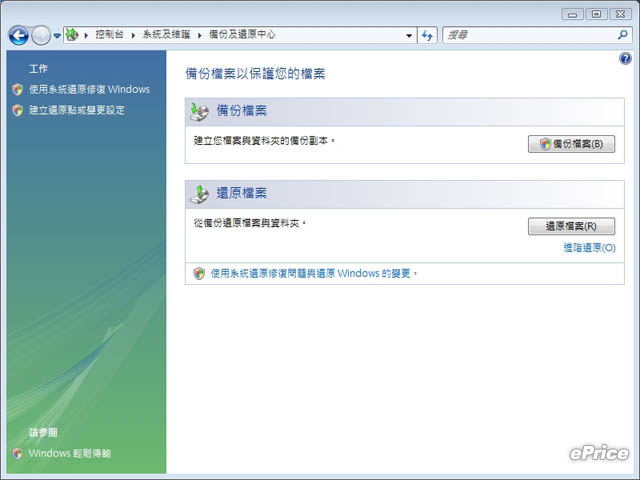Select 備份及還原中心 in the breadcrumb path
640x480 pixels.
[x=242, y=35]
